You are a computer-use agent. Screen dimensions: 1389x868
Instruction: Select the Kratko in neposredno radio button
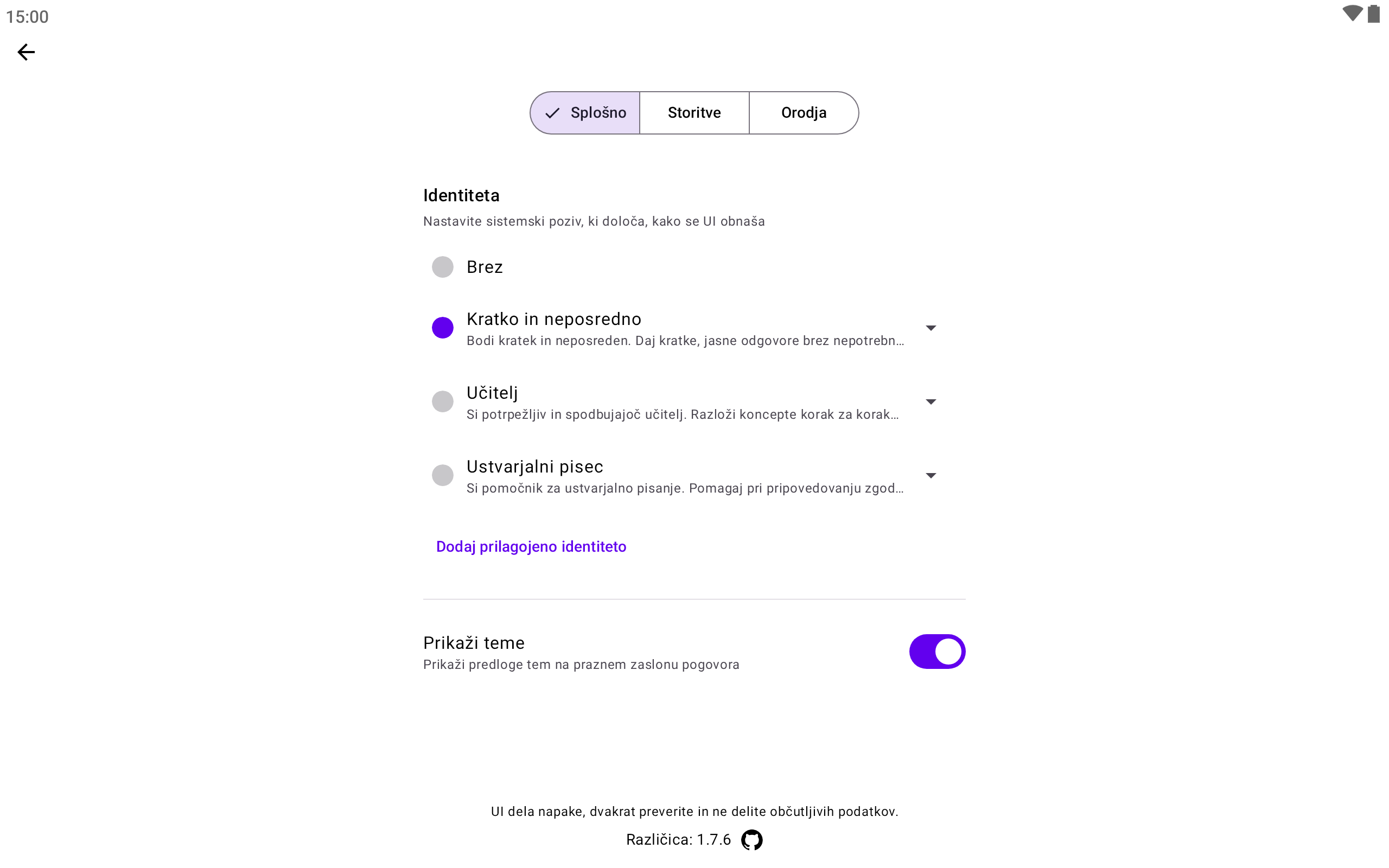443,328
